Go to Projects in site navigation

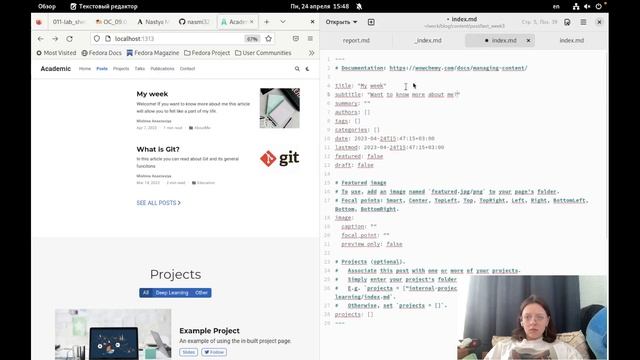(121, 69)
